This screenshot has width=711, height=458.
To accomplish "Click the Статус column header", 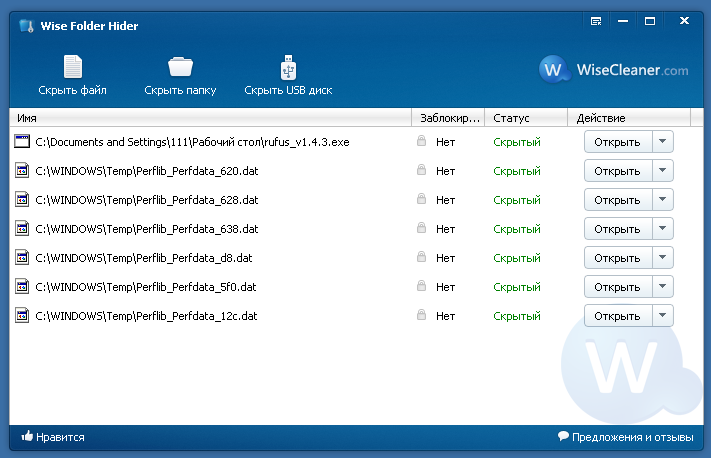I will tap(526, 118).
